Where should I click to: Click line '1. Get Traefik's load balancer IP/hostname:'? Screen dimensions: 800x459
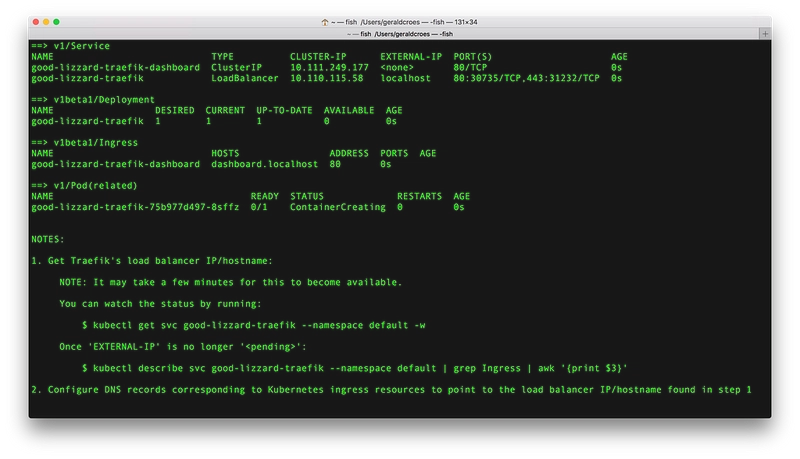pos(152,261)
